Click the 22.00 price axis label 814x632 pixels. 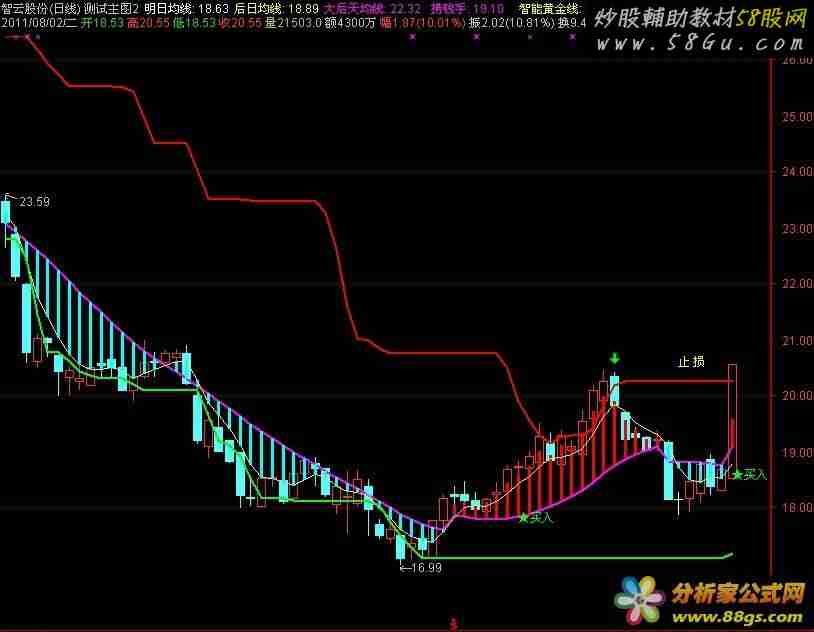pos(797,284)
